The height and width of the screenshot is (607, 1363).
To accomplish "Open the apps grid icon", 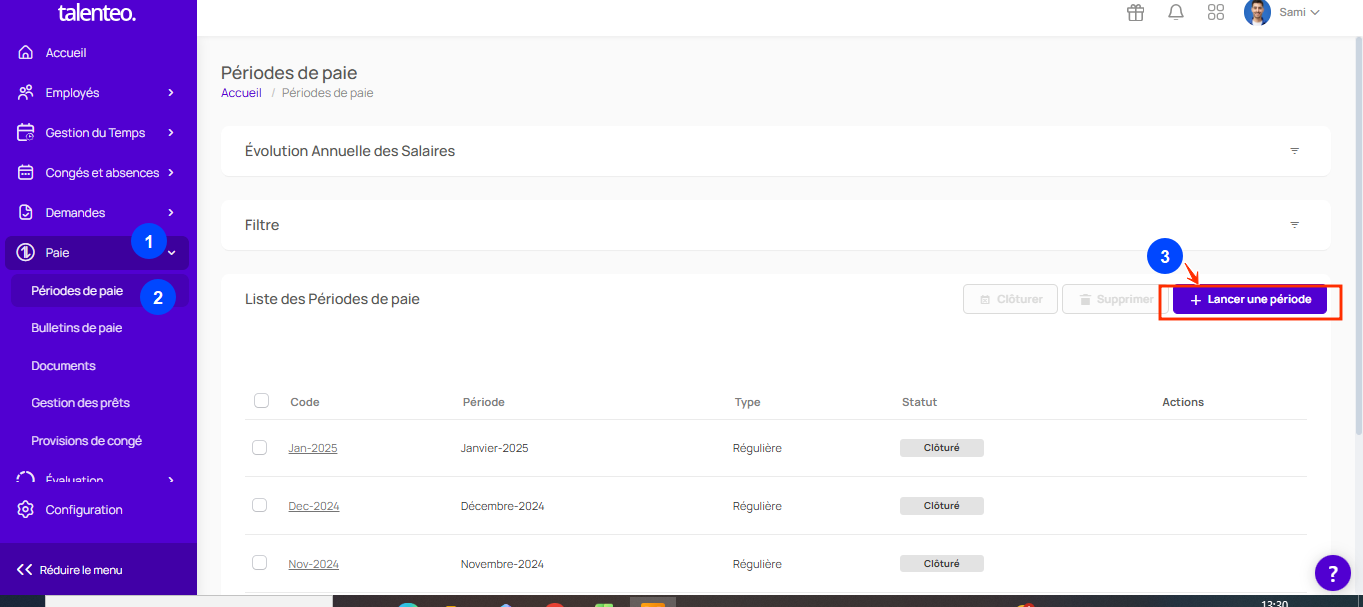I will (x=1216, y=13).
